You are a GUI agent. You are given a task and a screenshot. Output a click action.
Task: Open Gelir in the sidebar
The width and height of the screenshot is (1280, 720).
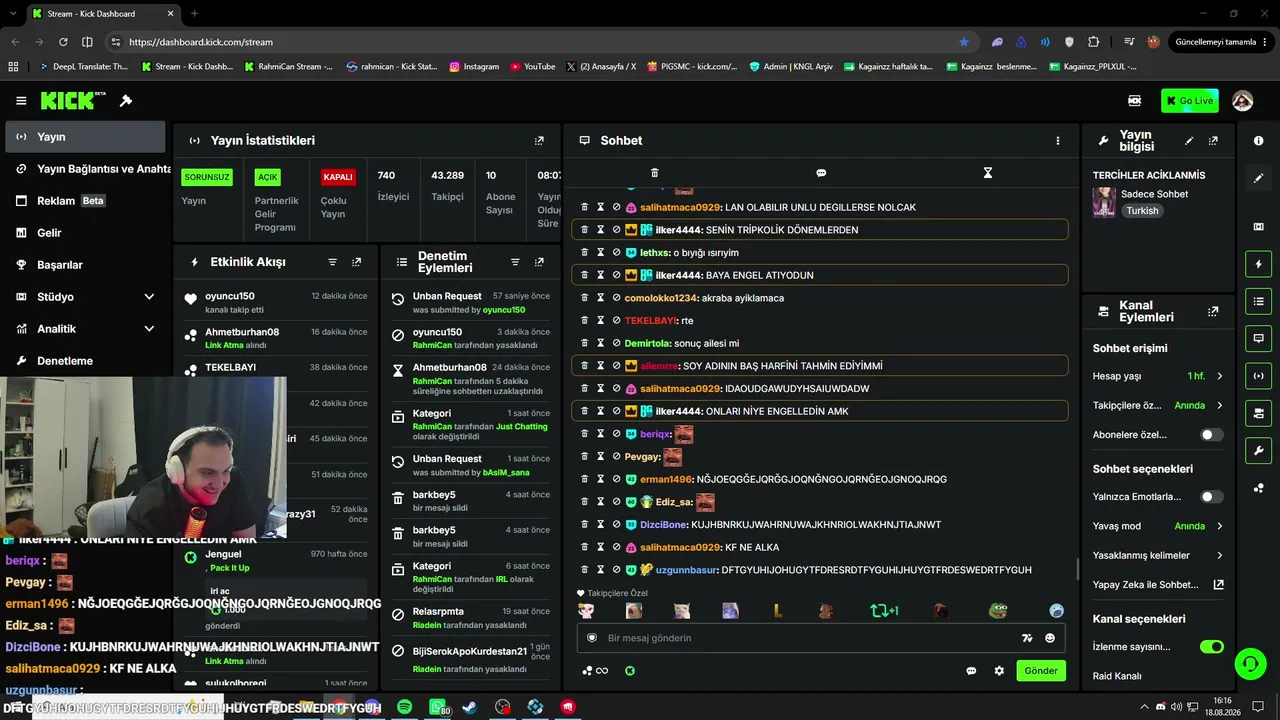pyautogui.click(x=85, y=233)
